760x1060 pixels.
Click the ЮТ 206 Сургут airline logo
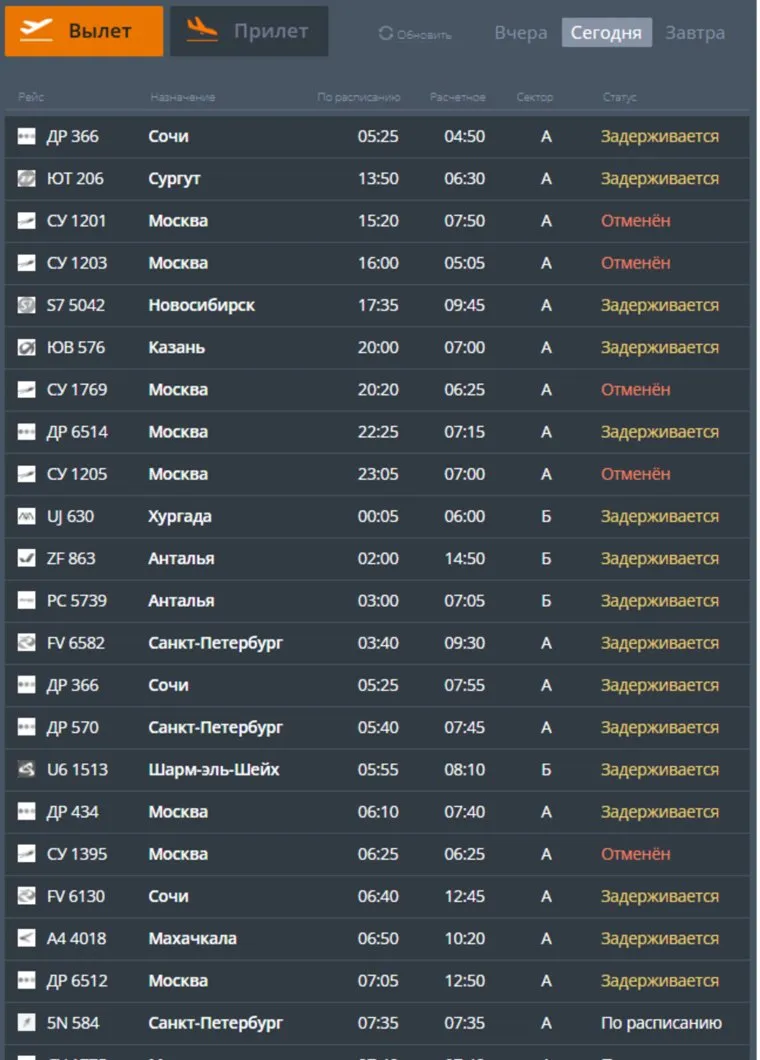click(27, 179)
